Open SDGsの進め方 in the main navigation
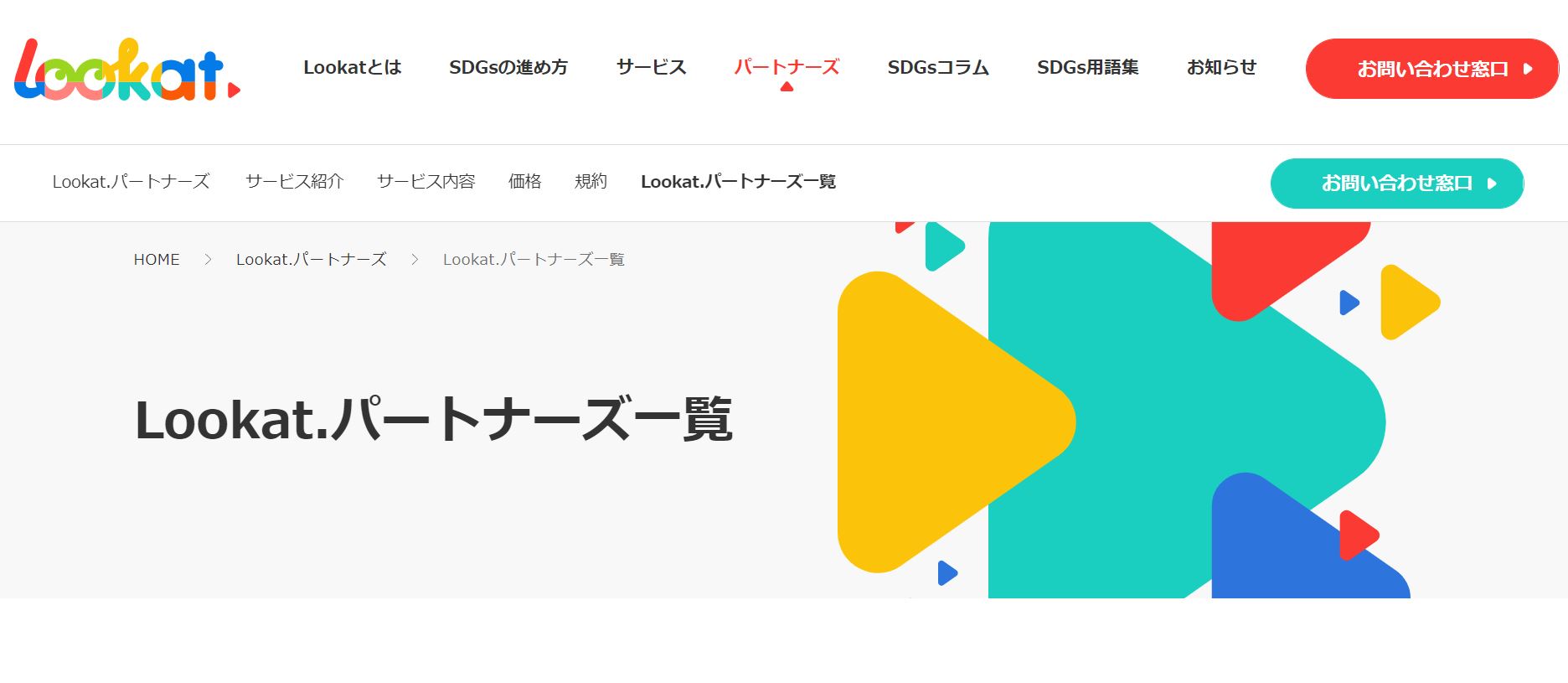Viewport: 1568px width, 683px height. (508, 67)
